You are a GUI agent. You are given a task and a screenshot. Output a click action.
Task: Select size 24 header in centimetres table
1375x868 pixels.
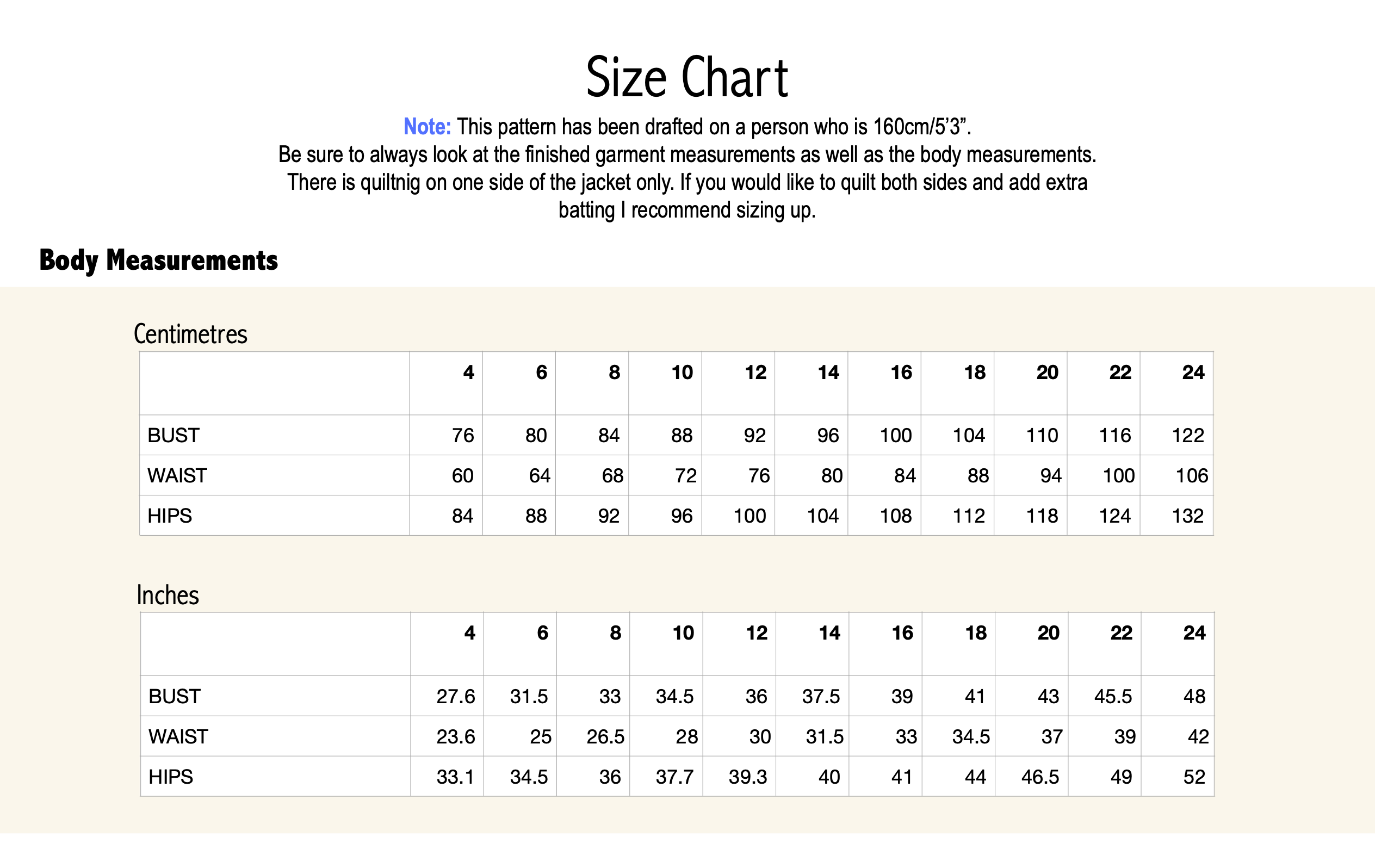[1193, 373]
